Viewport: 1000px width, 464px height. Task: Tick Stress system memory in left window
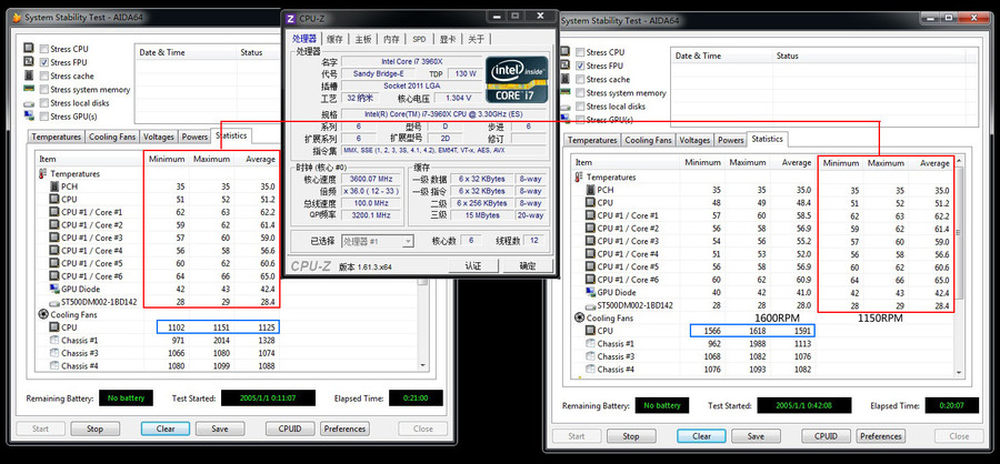44,90
